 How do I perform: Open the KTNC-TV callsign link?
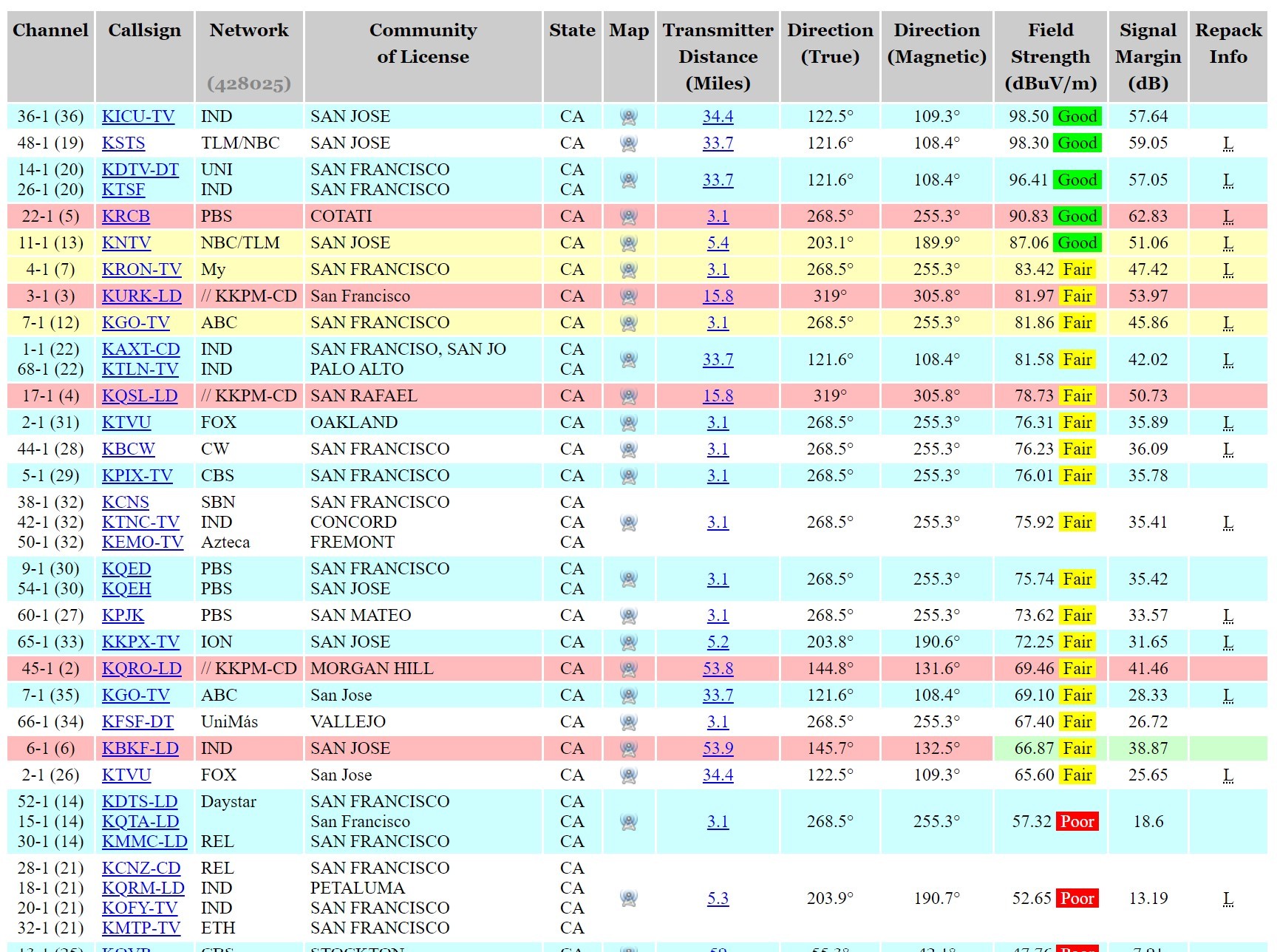point(141,523)
